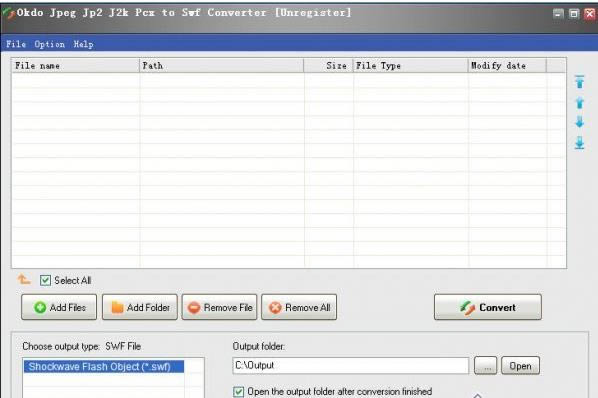598x398 pixels.
Task: Sort list by File name column header
Action: click(76, 66)
